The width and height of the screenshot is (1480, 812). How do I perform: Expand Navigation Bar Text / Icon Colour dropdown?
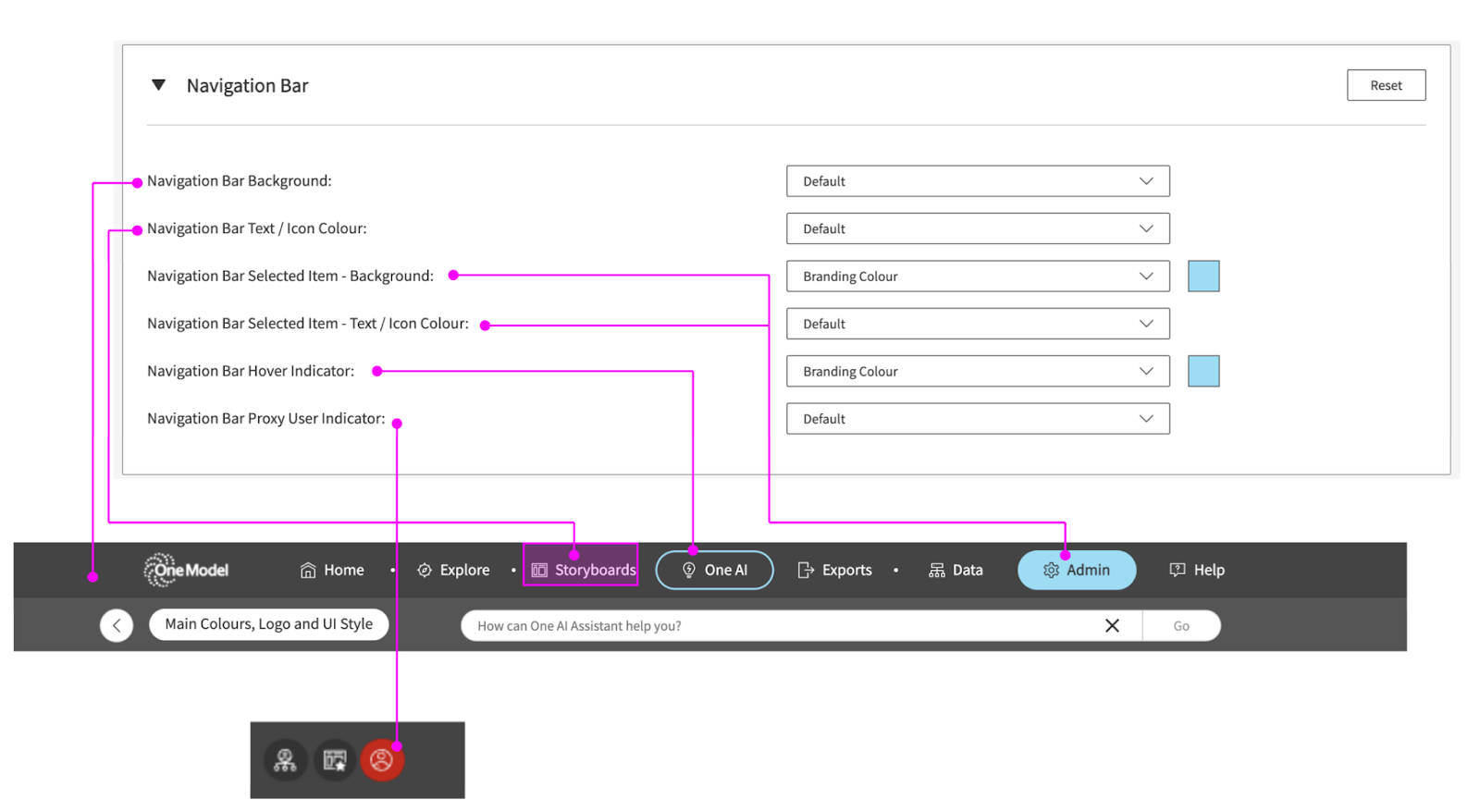point(977,228)
